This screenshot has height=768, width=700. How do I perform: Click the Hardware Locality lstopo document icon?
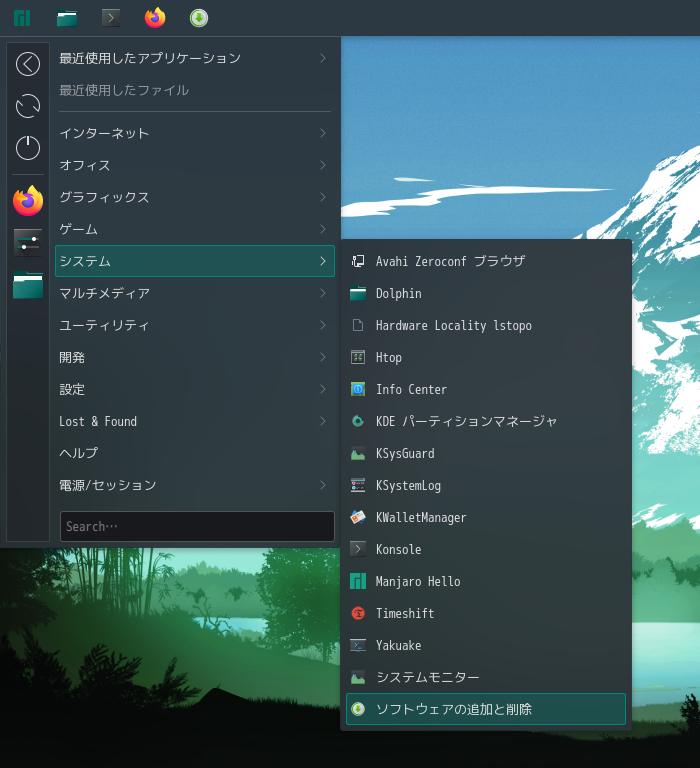click(358, 325)
